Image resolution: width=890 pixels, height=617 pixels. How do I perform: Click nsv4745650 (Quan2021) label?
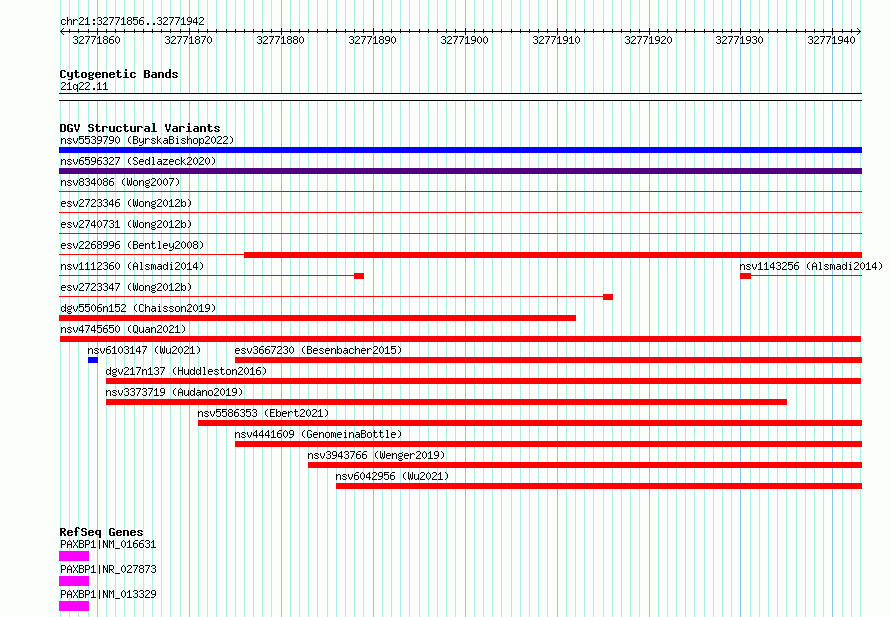point(123,329)
